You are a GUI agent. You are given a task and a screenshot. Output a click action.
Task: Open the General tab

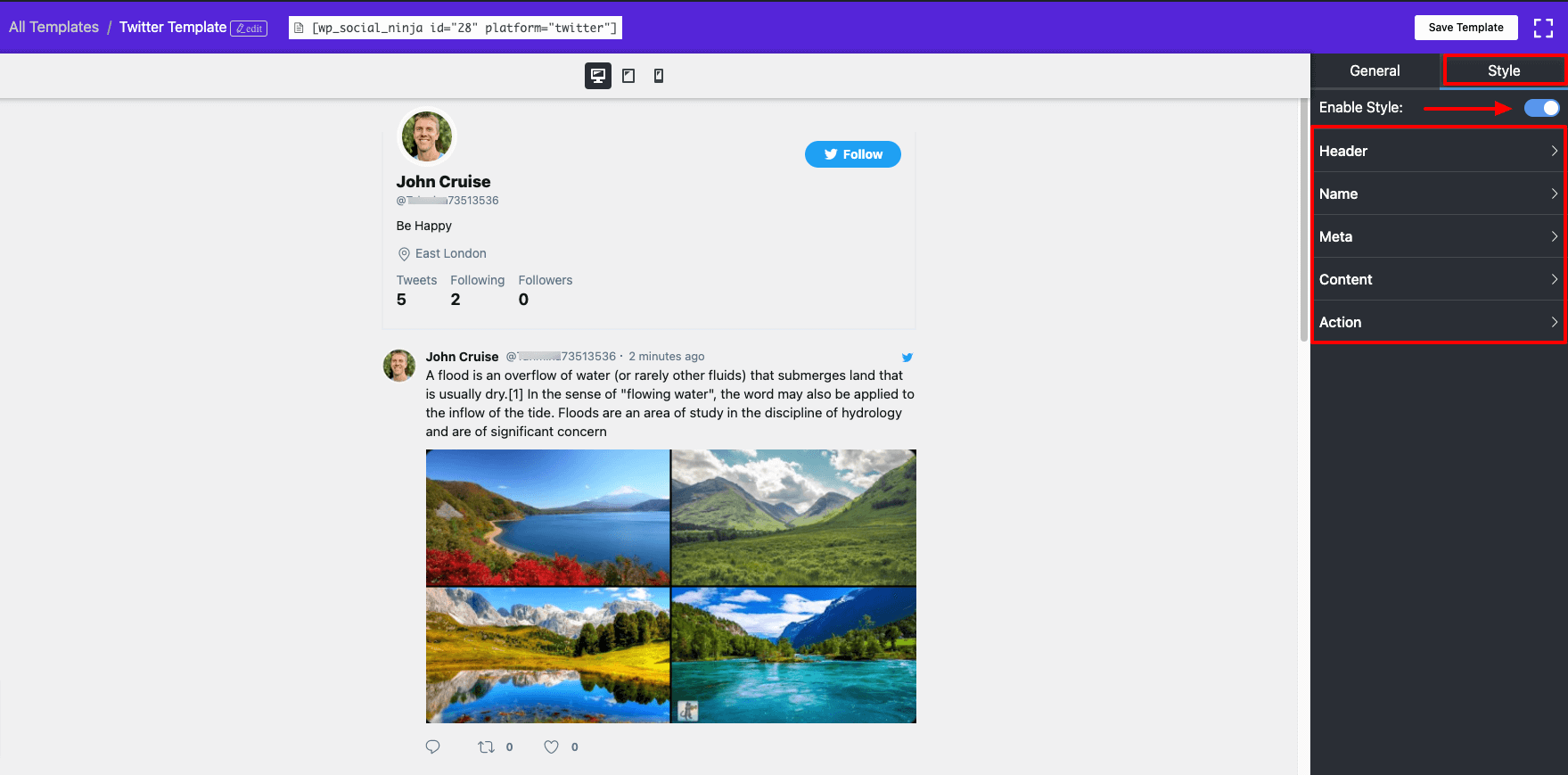[x=1375, y=70]
